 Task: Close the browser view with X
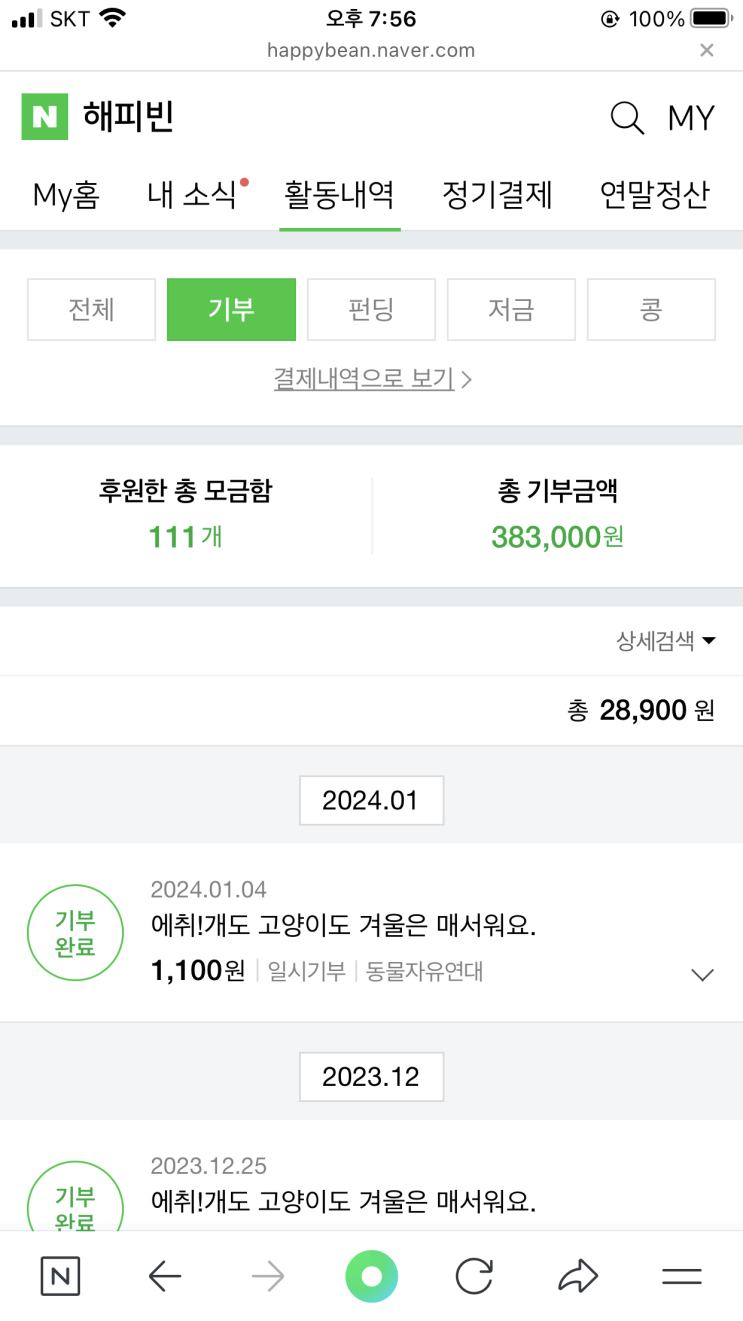[707, 50]
